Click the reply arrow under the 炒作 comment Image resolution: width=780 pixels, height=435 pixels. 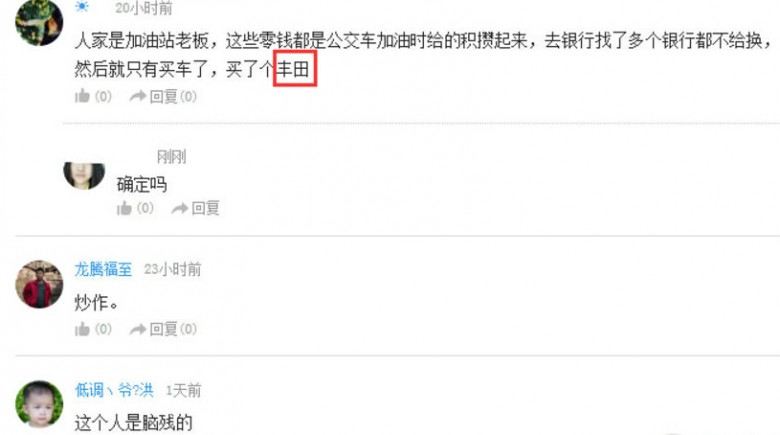(138, 329)
